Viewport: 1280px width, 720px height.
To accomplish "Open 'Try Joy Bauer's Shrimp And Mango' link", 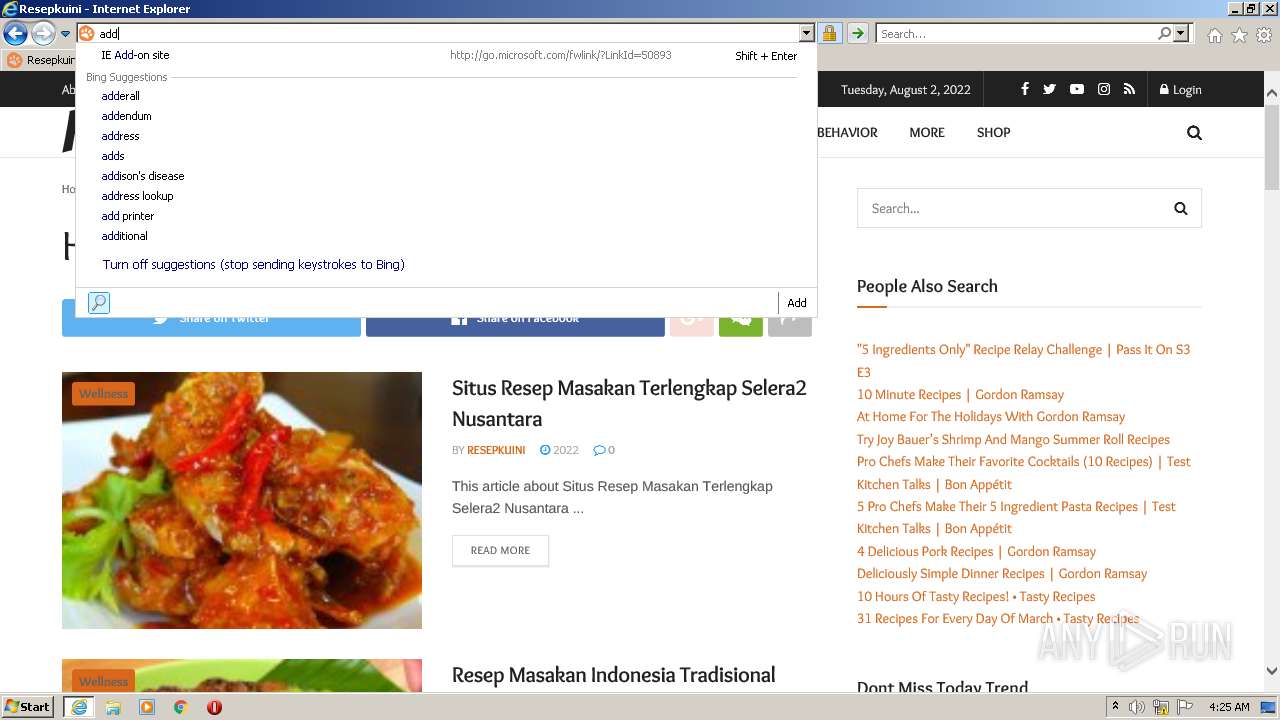I will (x=1013, y=440).
